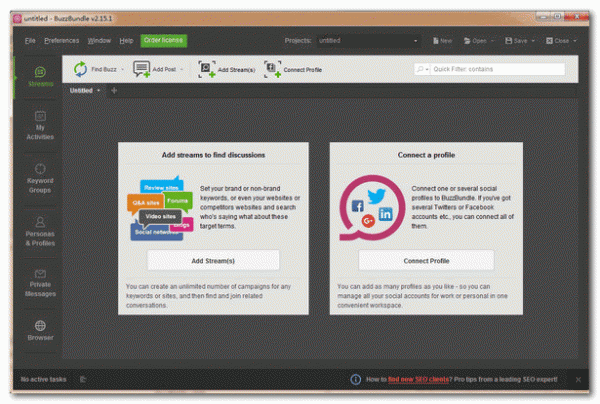Screen dimensions: 600x404
Task: Click the Close project button
Action: pyautogui.click(x=558, y=41)
